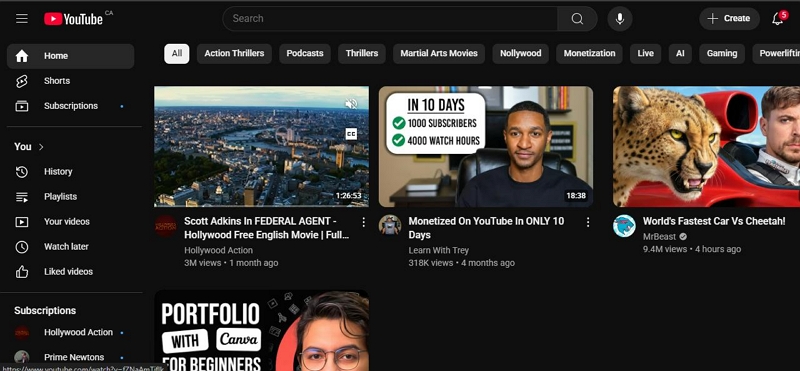800x371 pixels.
Task: Open World's Fastest Car Vs Cheetah title
Action: point(714,221)
